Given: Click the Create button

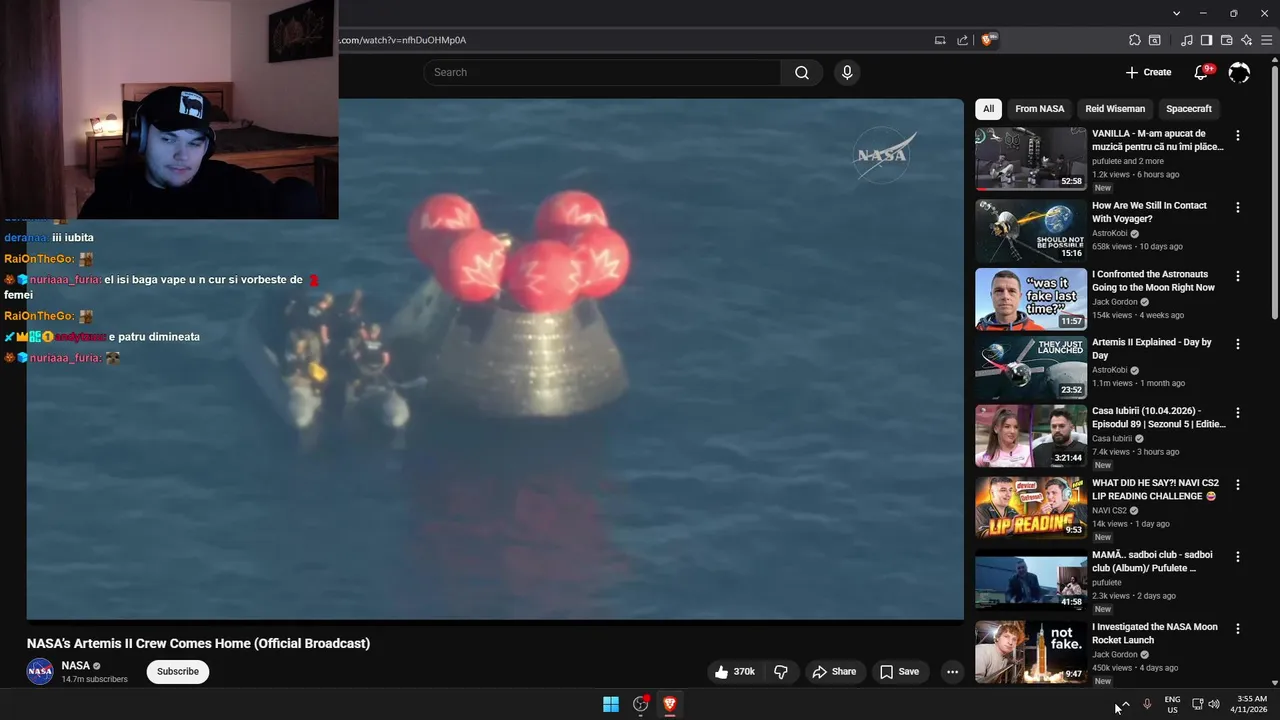Looking at the screenshot, I should click(x=1148, y=72).
